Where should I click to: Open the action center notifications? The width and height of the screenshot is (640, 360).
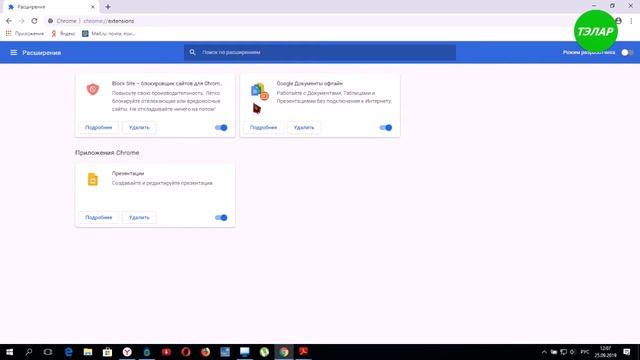pyautogui.click(x=627, y=352)
